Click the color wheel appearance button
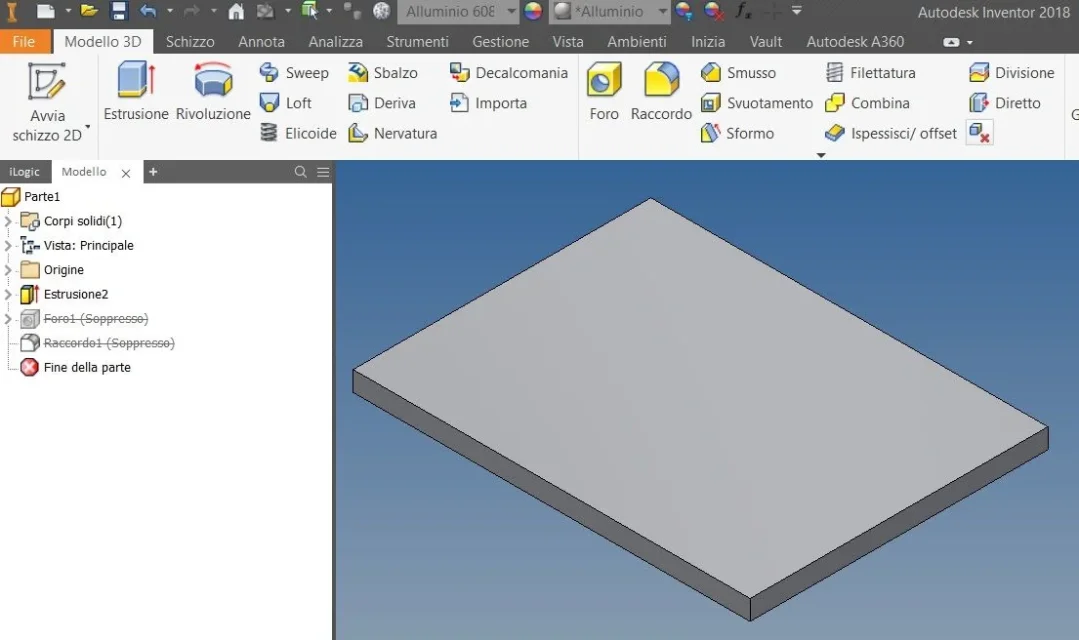1079x640 pixels. click(x=533, y=11)
